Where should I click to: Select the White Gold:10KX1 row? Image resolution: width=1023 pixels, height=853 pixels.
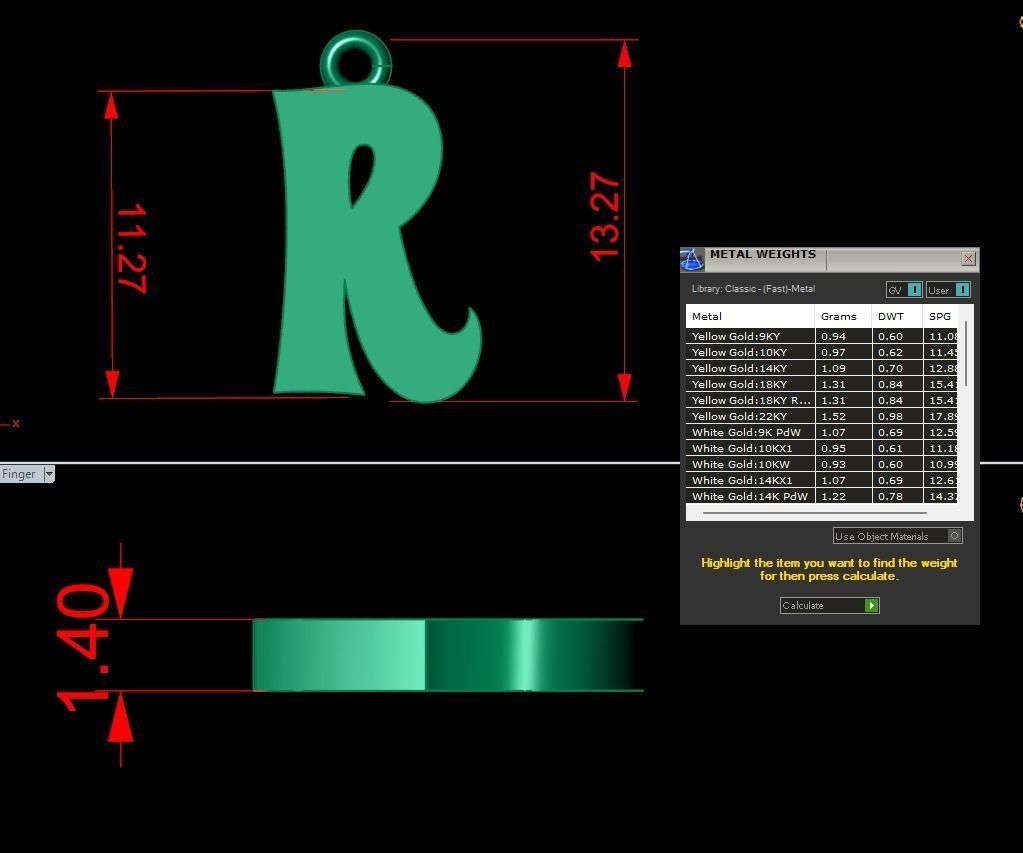821,448
